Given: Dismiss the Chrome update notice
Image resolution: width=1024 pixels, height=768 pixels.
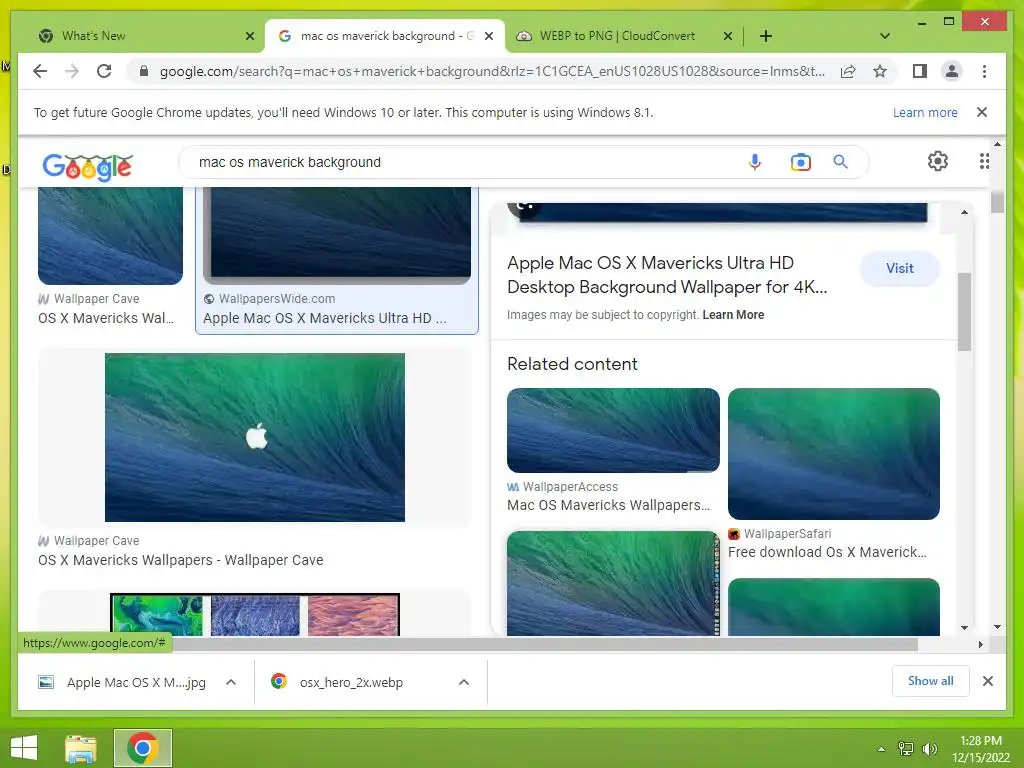Looking at the screenshot, I should (x=982, y=112).
